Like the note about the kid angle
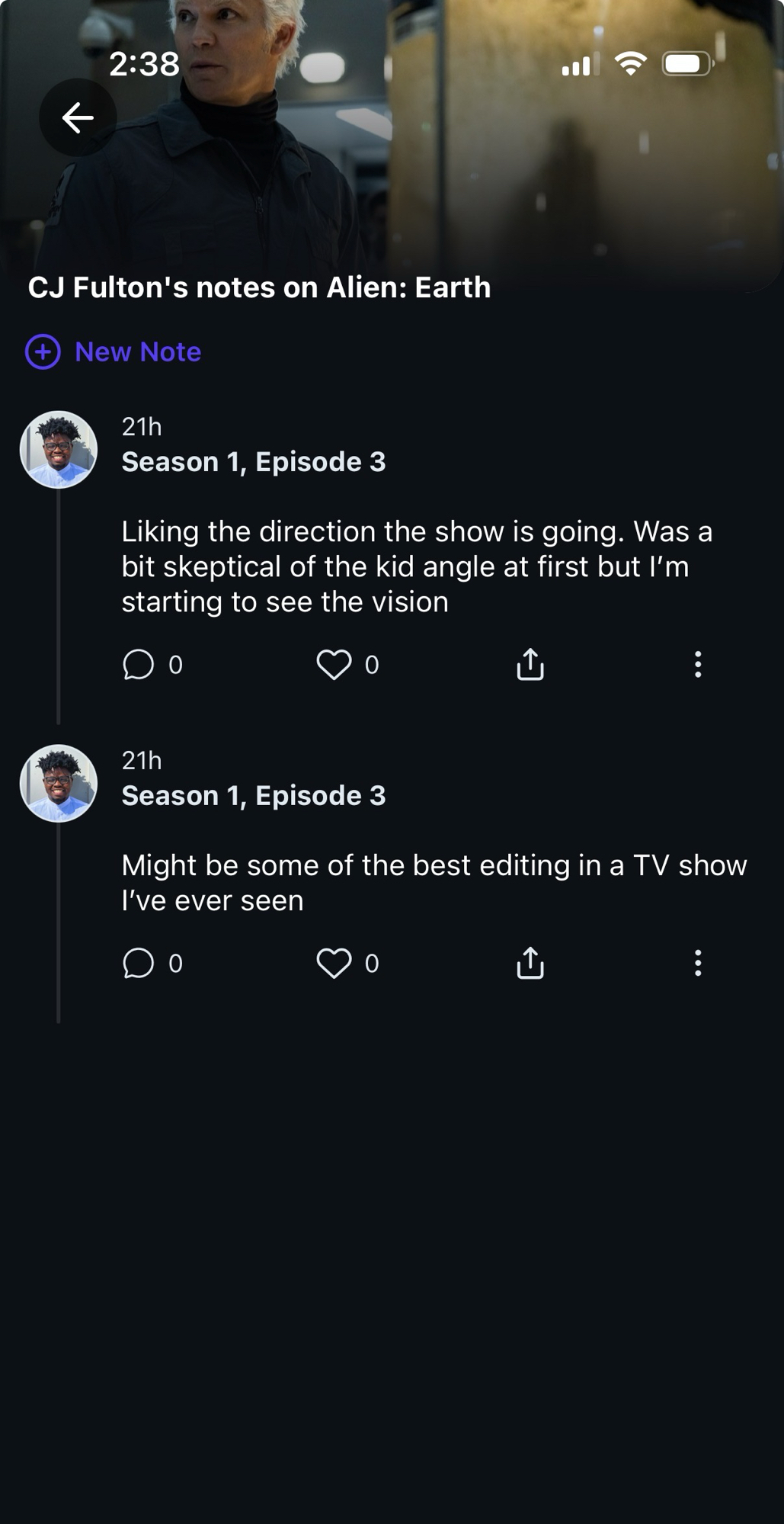Image resolution: width=784 pixels, height=1524 pixels. point(334,665)
